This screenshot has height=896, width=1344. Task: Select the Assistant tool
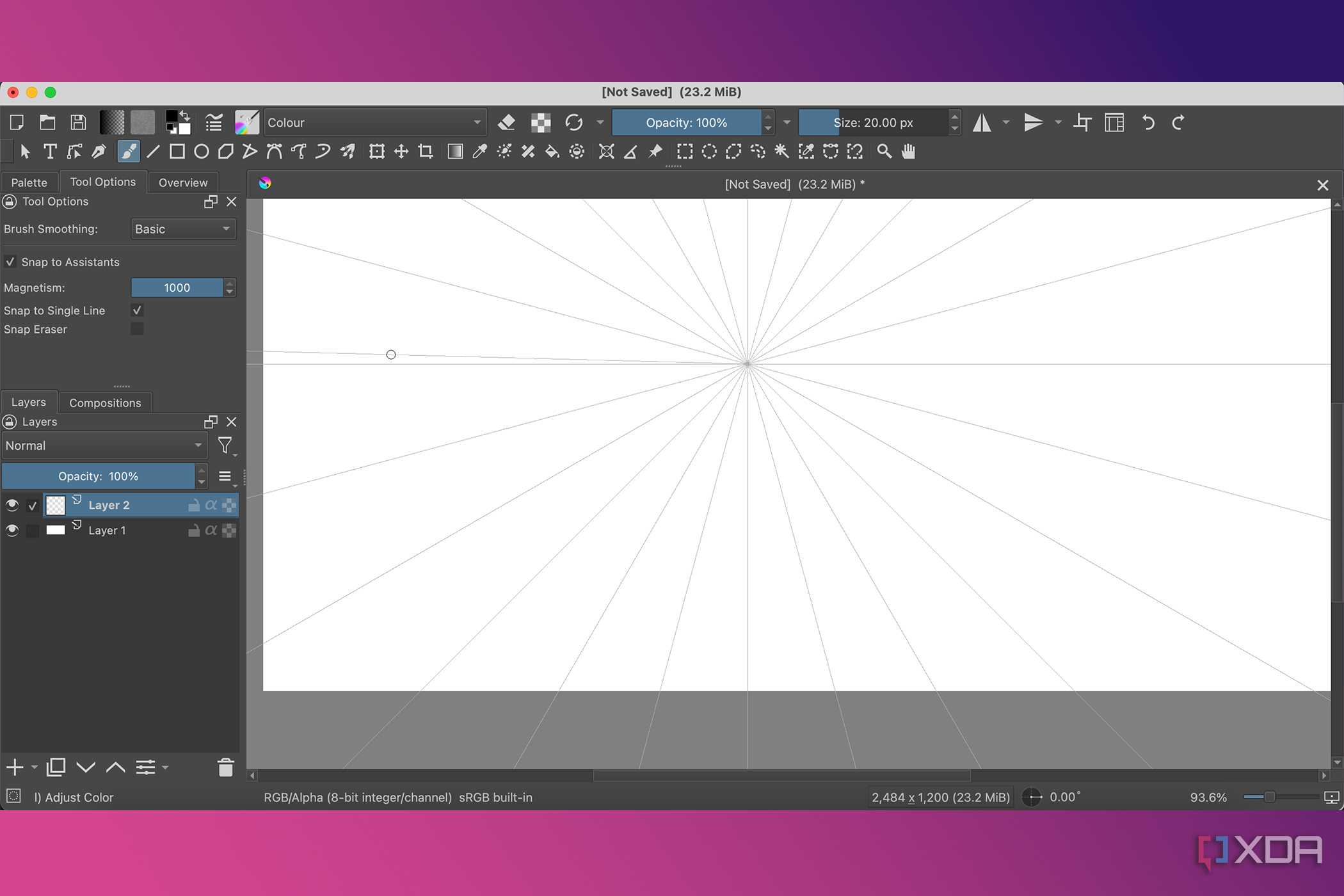tap(606, 152)
